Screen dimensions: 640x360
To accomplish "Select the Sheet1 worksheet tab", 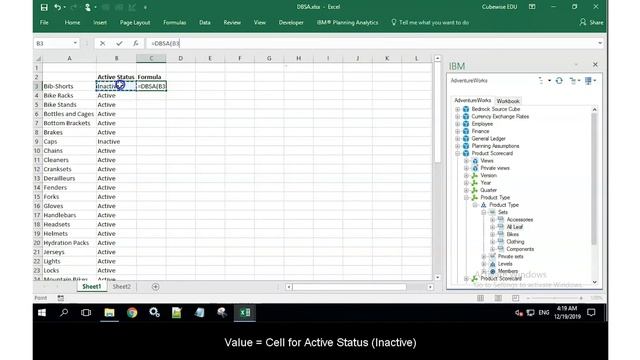I will click(91, 287).
